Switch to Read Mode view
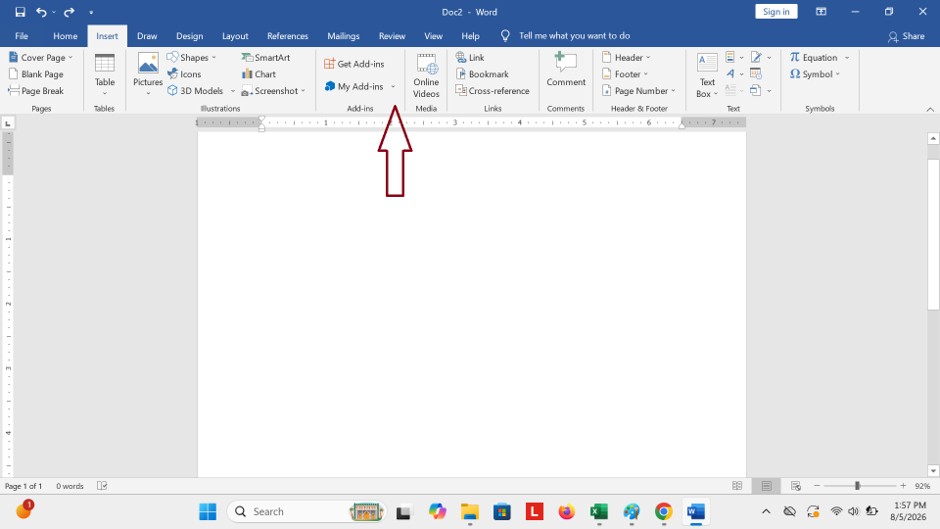 tap(737, 486)
